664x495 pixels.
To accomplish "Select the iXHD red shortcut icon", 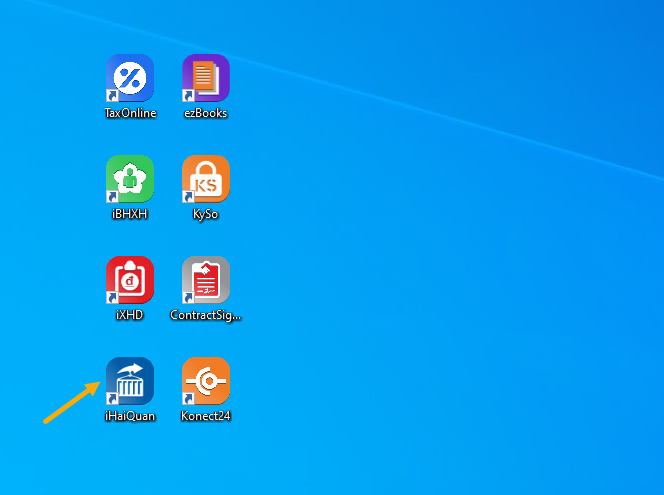I will pos(130,279).
